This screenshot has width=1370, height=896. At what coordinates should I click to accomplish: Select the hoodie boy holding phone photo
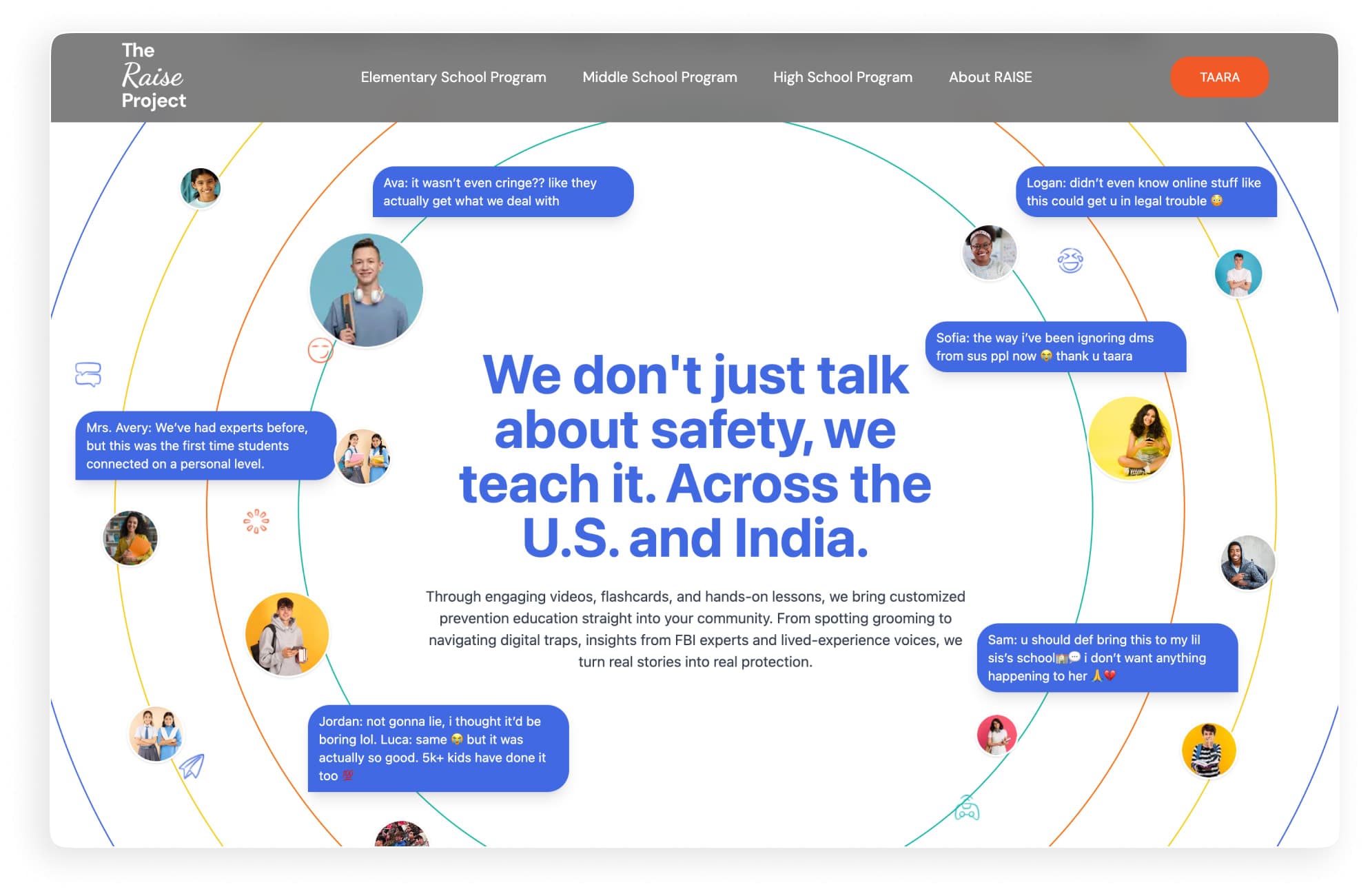(287, 634)
